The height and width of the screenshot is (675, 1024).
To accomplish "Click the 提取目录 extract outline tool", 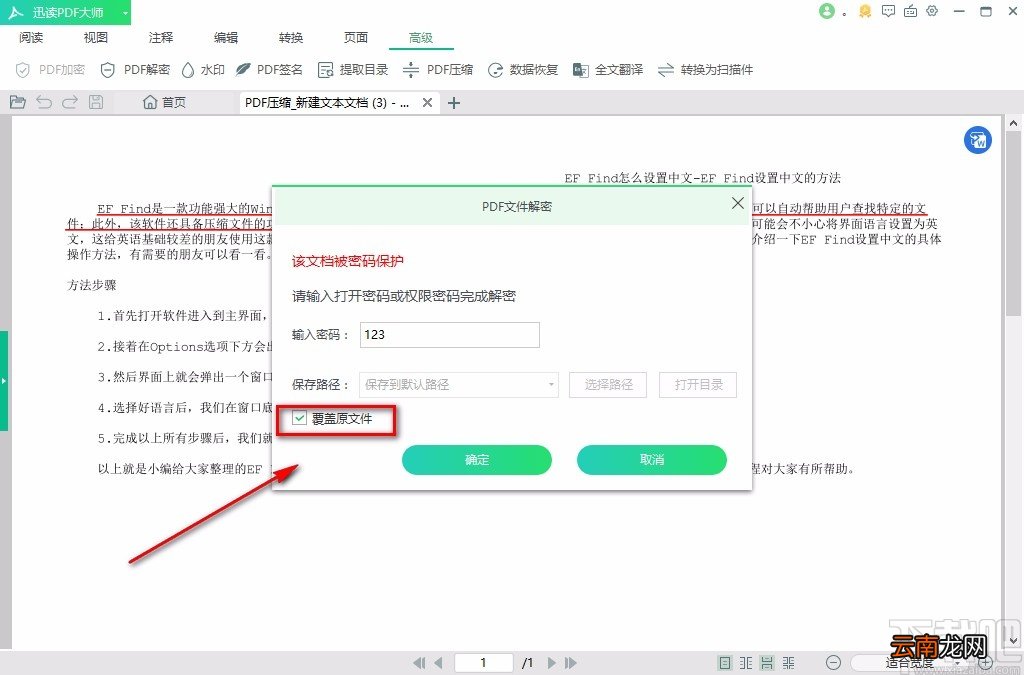I will pos(353,70).
